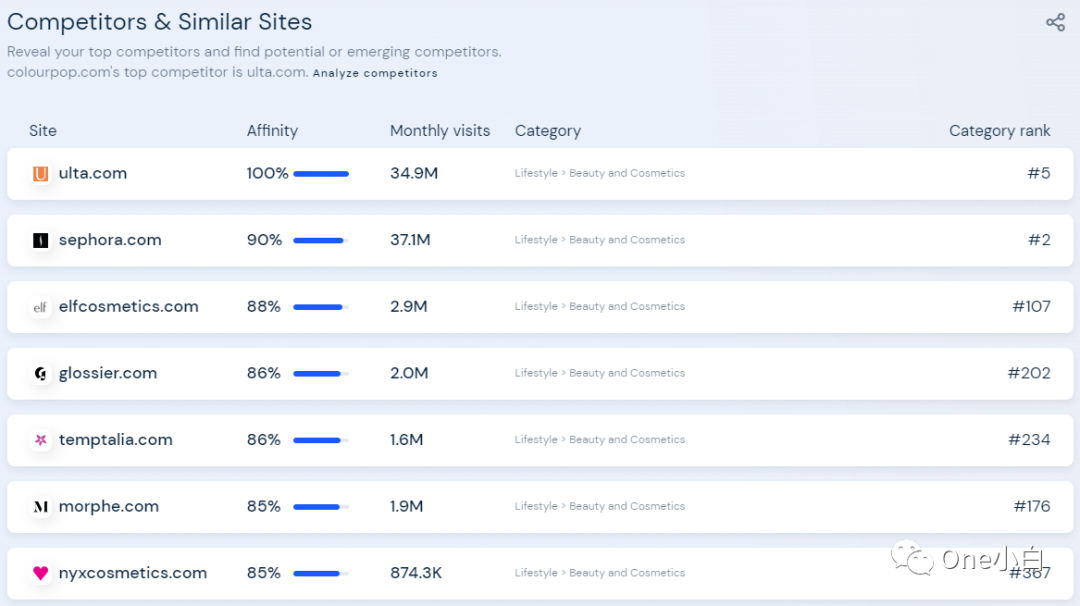Viewport: 1080px width, 606px height.
Task: Click the Lifestyle breadcrumb for nyxcosmetics.com
Action: click(x=535, y=572)
